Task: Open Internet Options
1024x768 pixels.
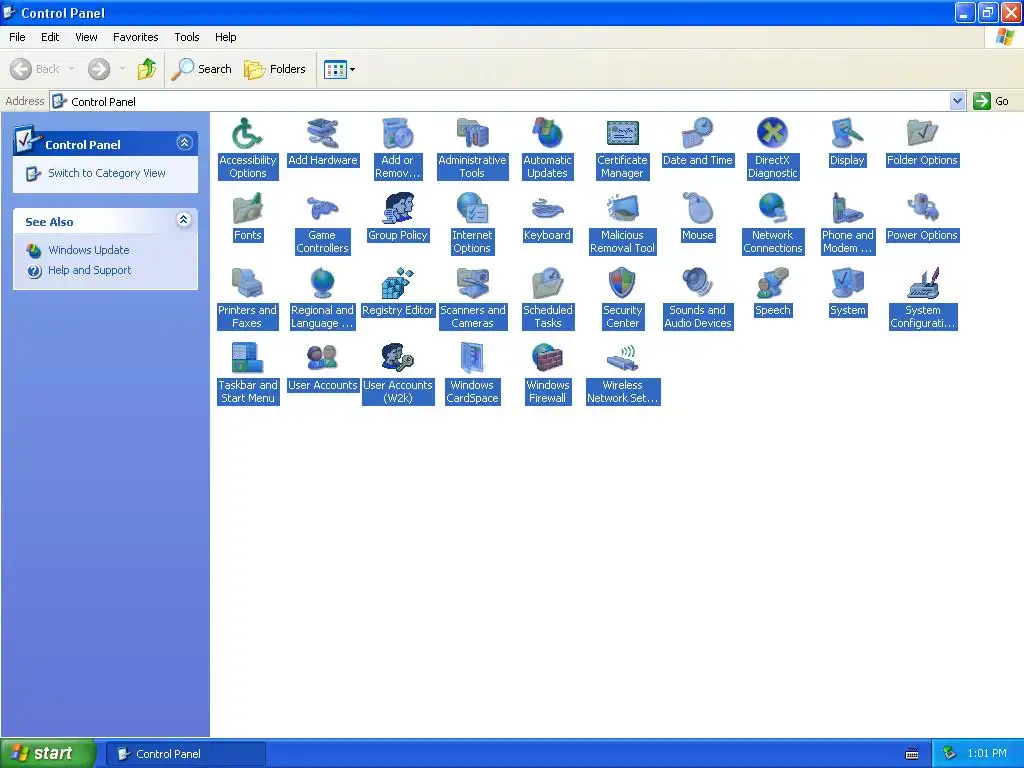Action: 472,209
